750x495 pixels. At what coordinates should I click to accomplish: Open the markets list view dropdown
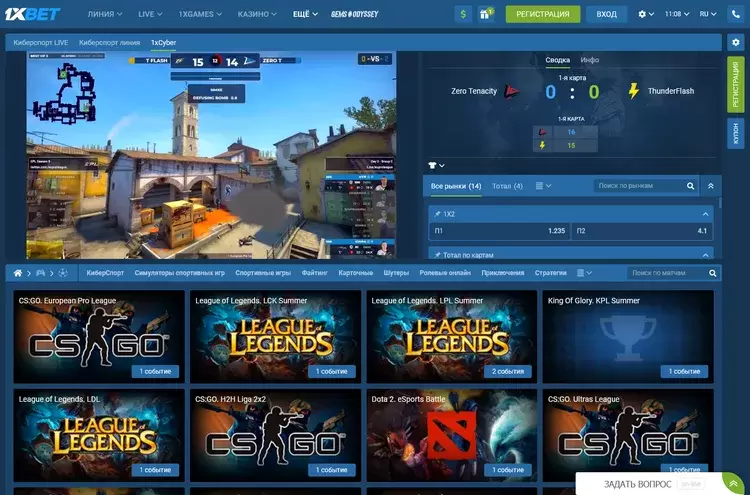543,186
